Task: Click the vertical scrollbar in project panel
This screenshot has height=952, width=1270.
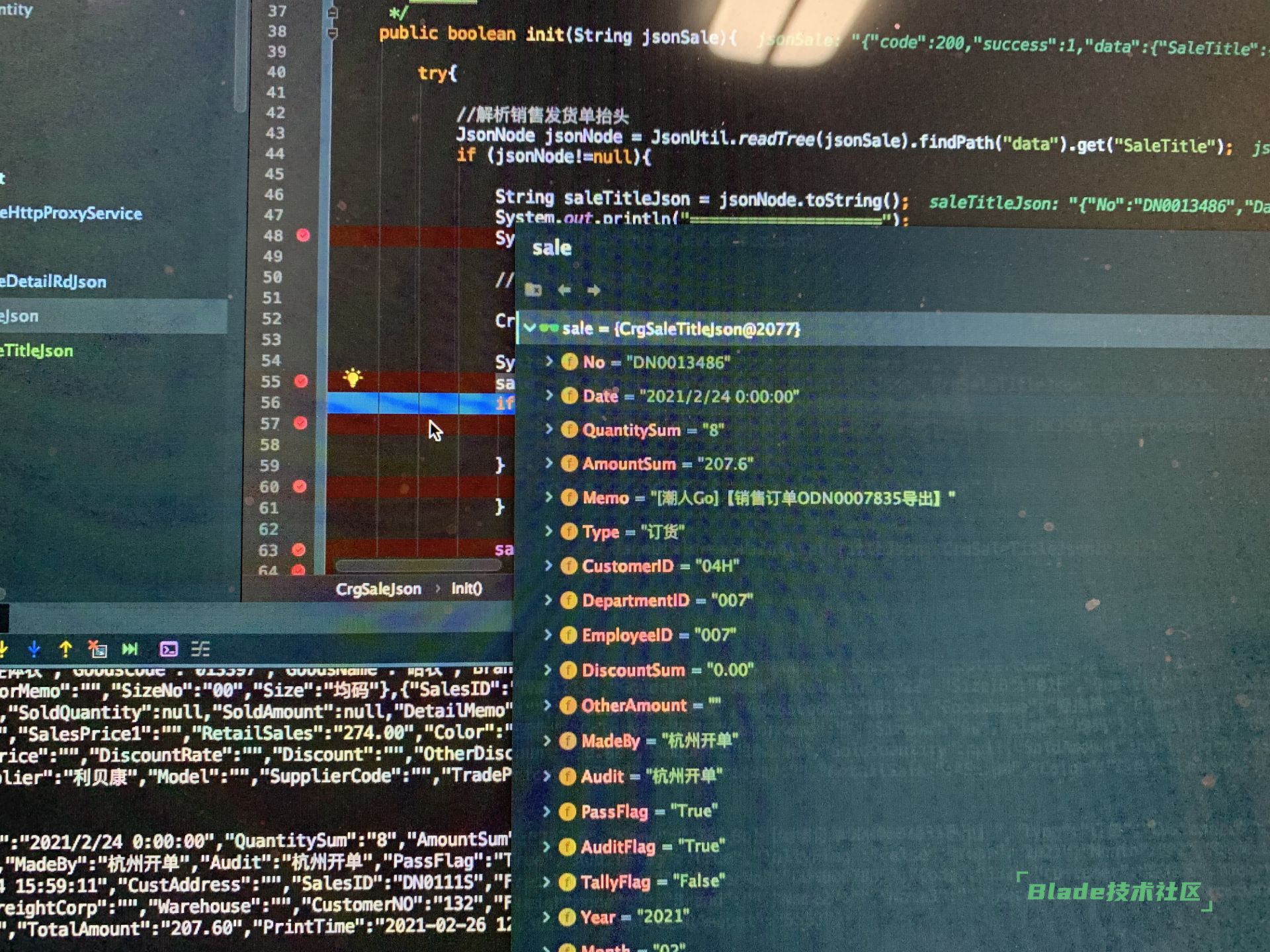Action: (240, 56)
